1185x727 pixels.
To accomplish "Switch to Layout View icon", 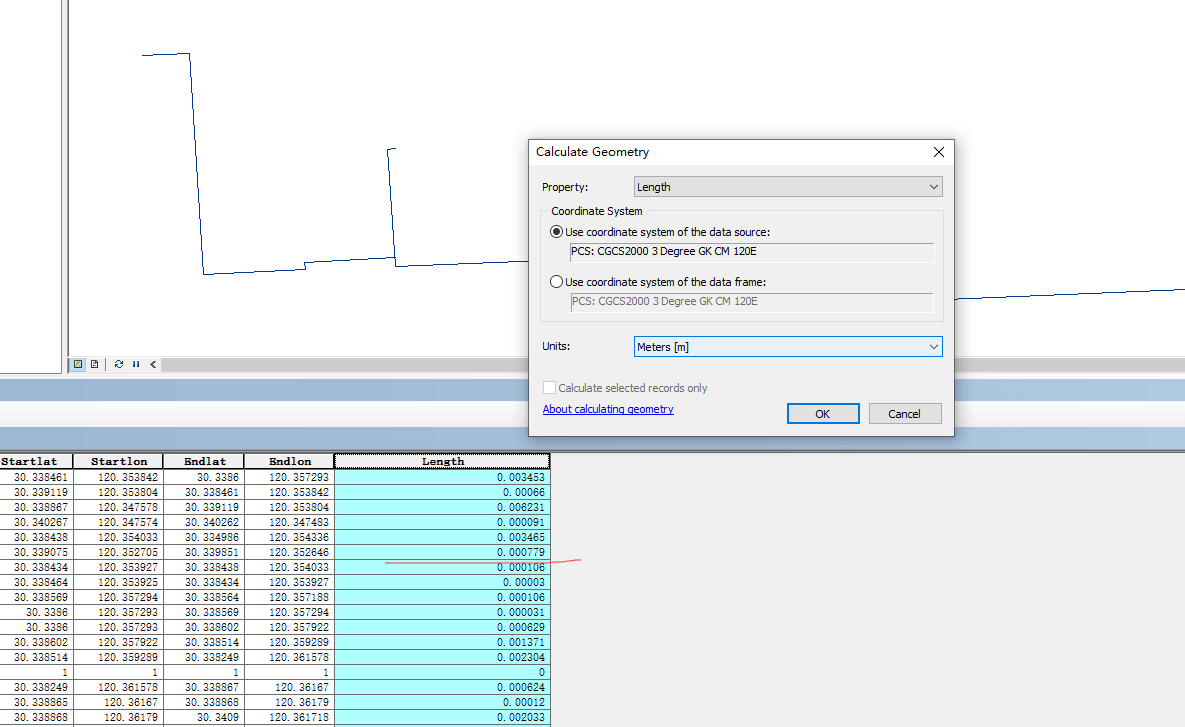I will (94, 365).
